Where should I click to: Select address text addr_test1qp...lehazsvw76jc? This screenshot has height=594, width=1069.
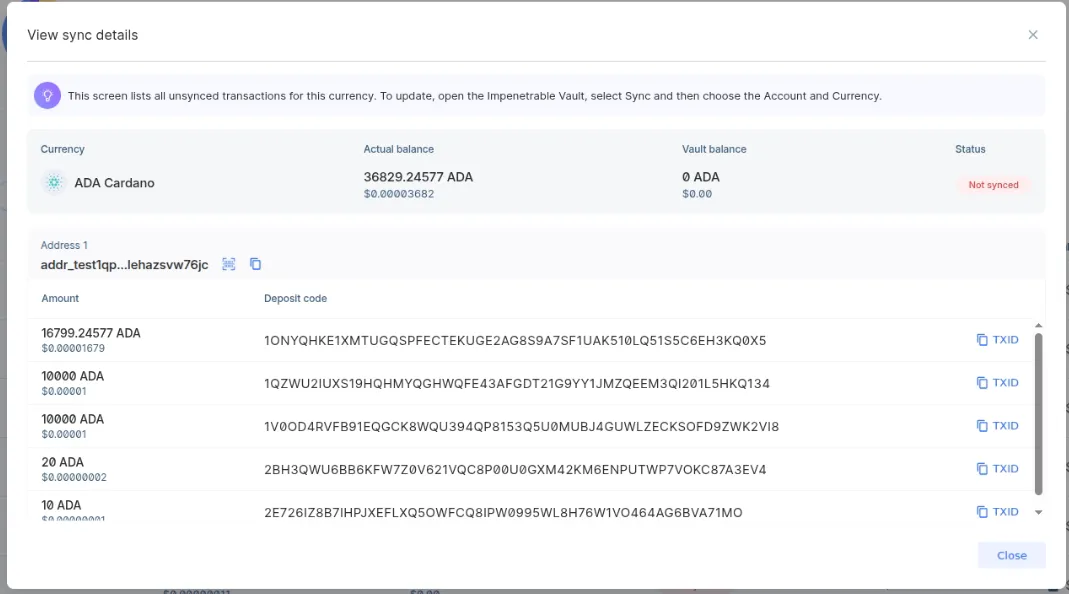[124, 265]
